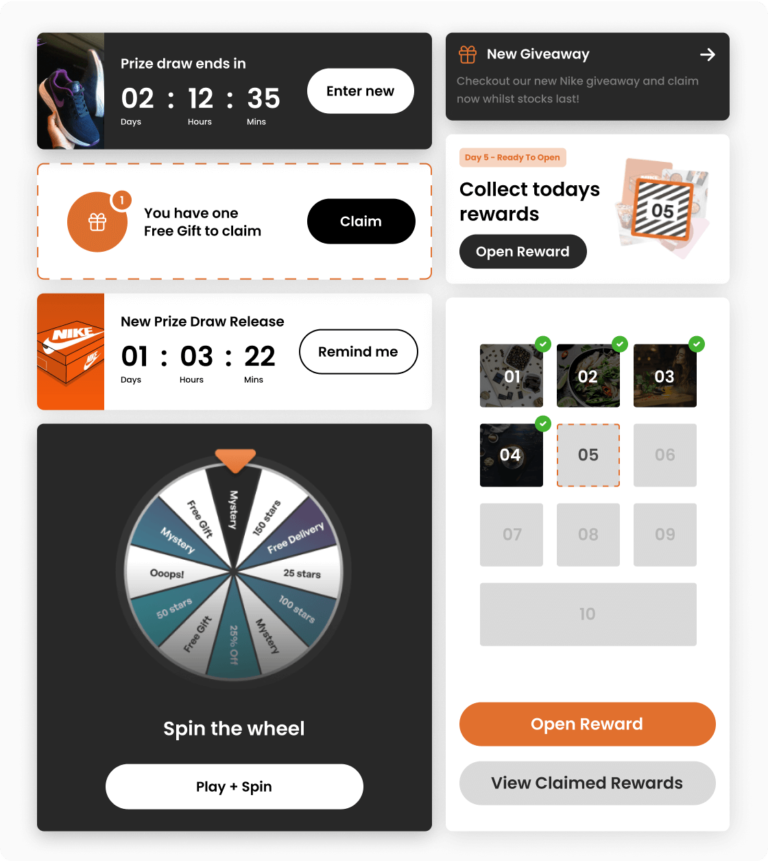Click the orange Open Reward button
768x861 pixels.
587,724
